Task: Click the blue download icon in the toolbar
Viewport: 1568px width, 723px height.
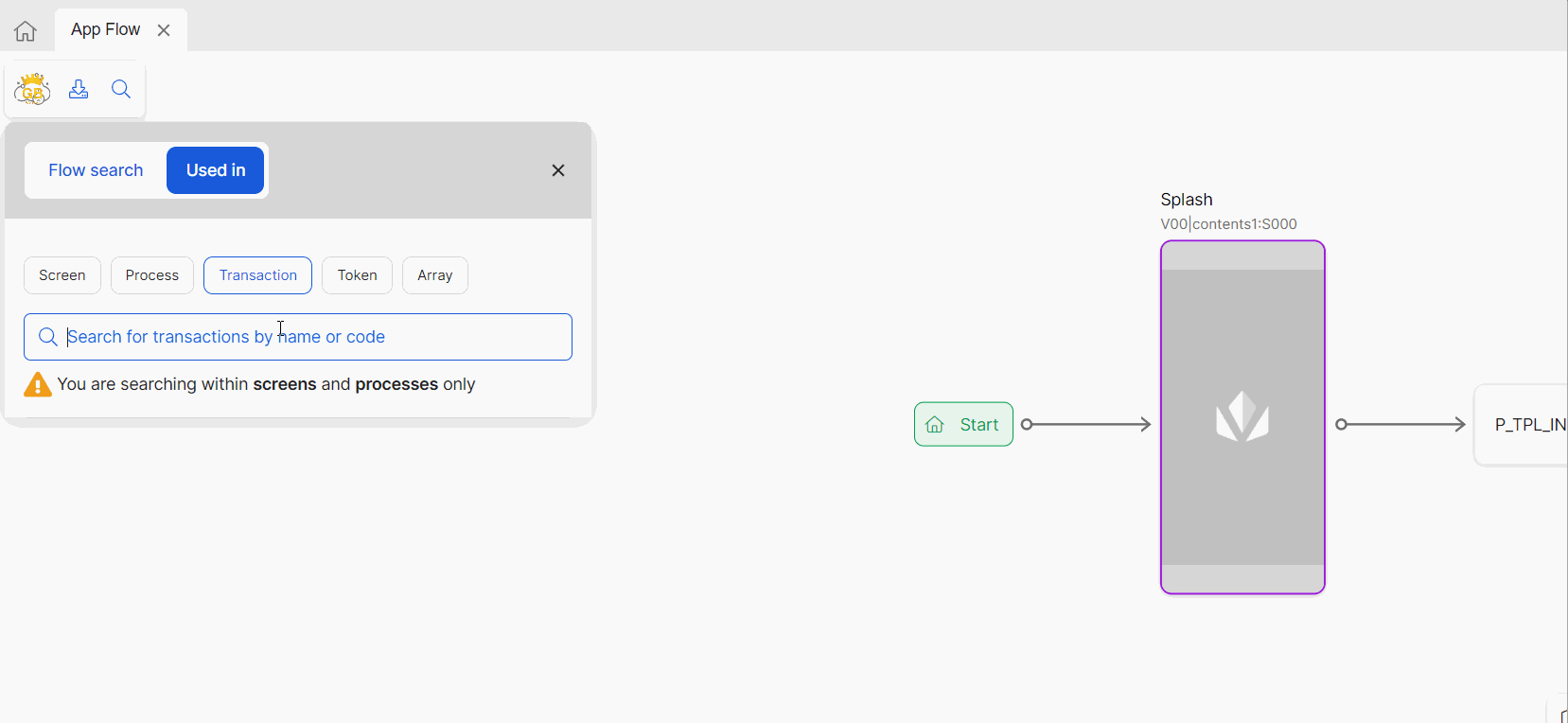Action: coord(79,89)
